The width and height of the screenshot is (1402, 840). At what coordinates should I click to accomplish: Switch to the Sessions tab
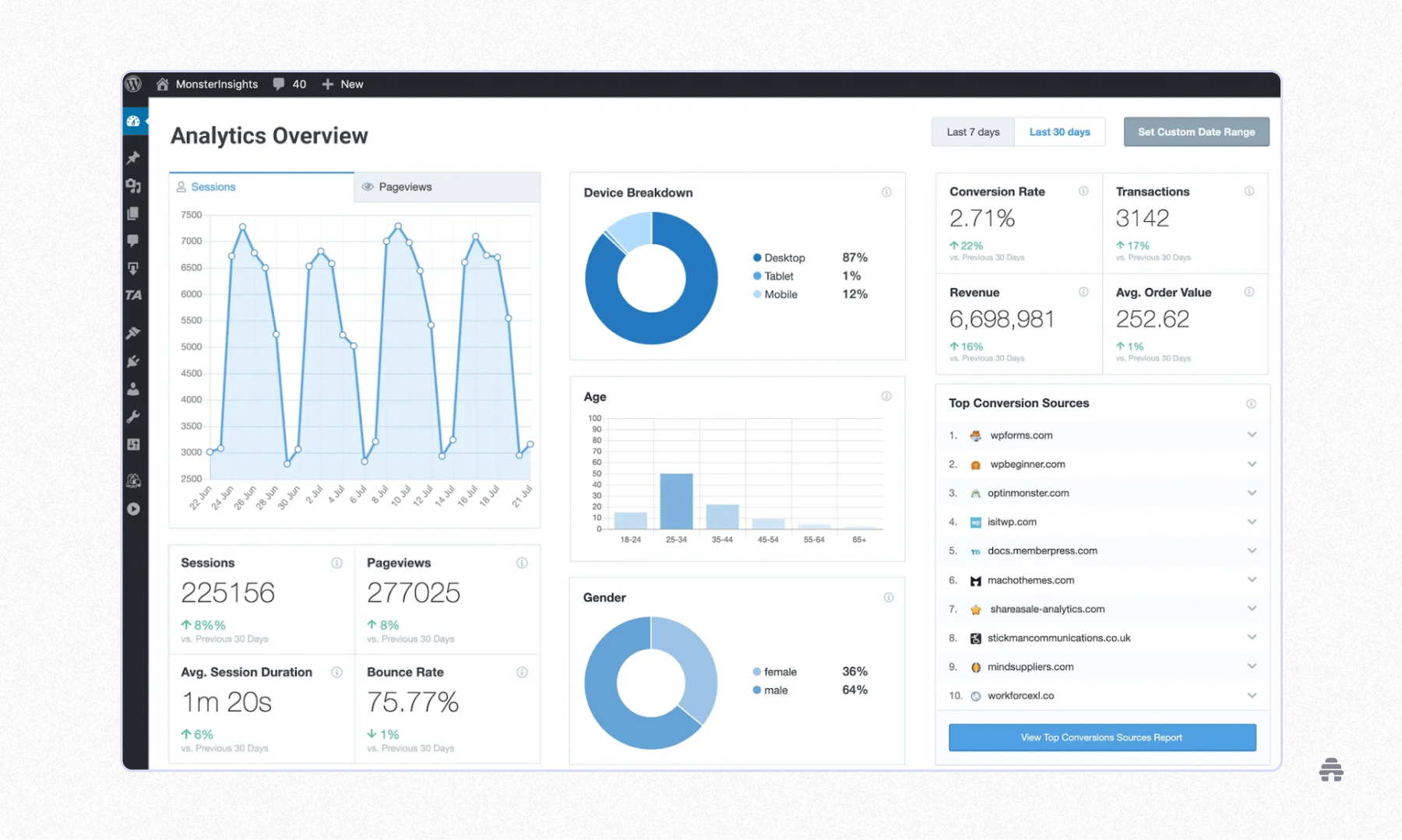[x=262, y=187]
